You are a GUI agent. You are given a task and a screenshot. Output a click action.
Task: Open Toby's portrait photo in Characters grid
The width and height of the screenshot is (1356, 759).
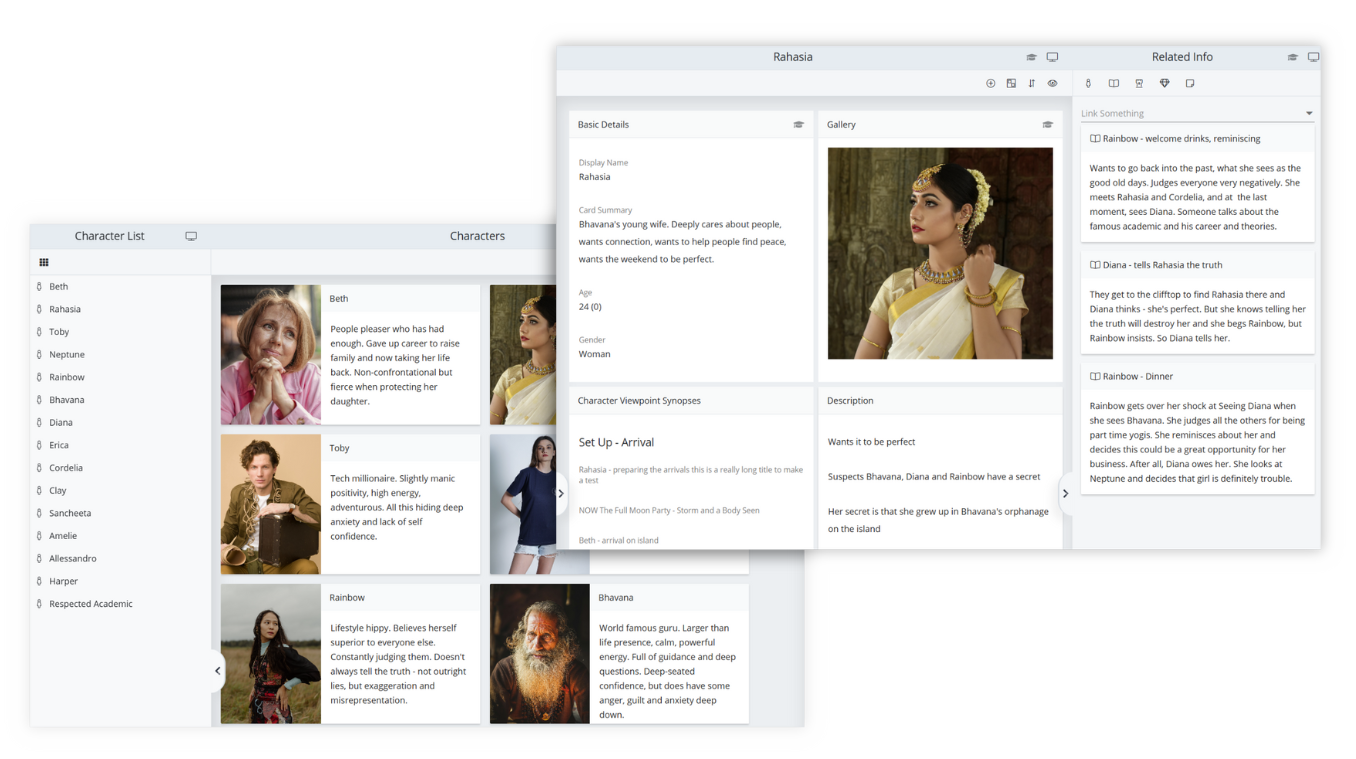click(271, 504)
